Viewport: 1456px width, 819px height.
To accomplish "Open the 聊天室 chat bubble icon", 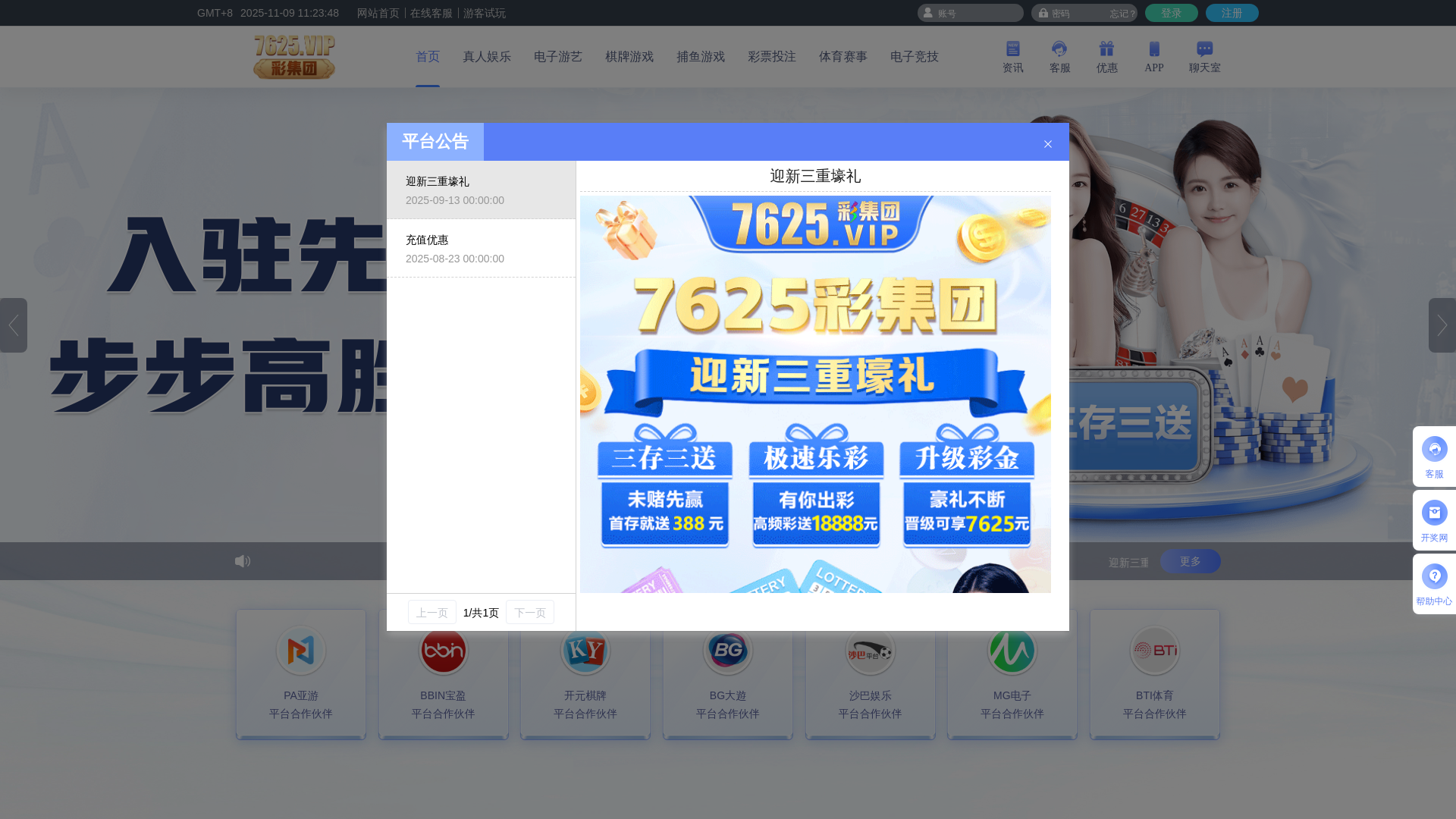I will click(1204, 57).
